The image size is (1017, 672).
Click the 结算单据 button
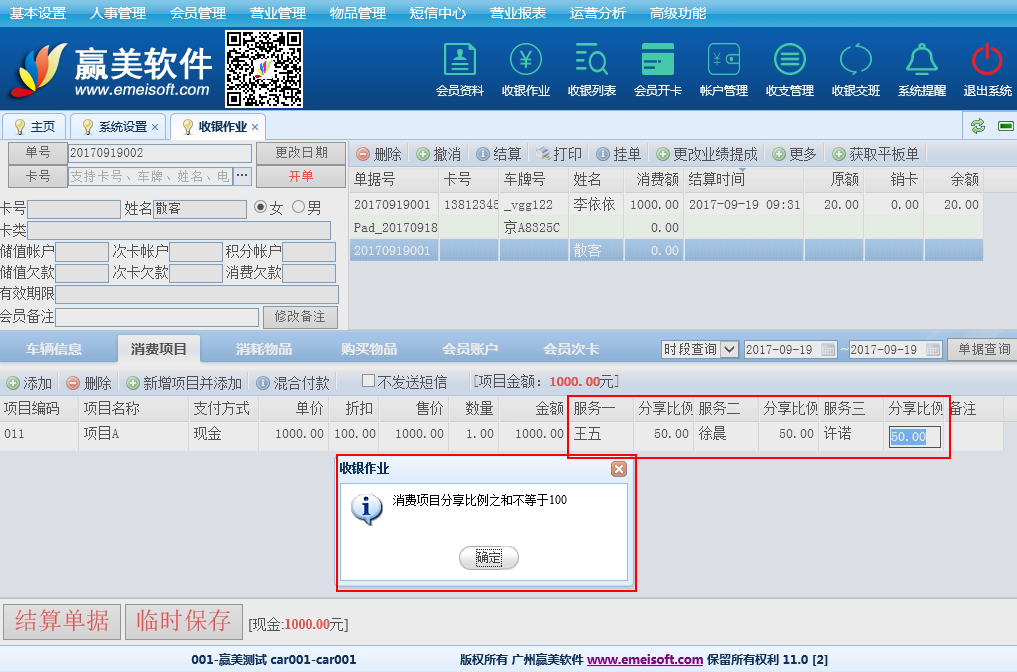coord(62,621)
